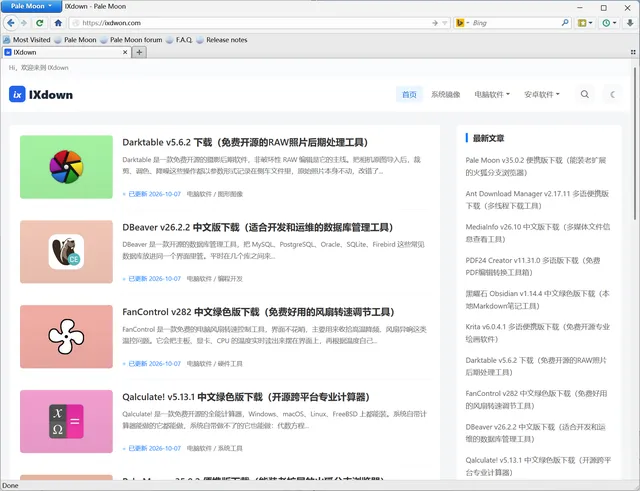The image size is (640, 491).
Task: Click the 最新文章 sidebar heading
Action: pyautogui.click(x=488, y=138)
